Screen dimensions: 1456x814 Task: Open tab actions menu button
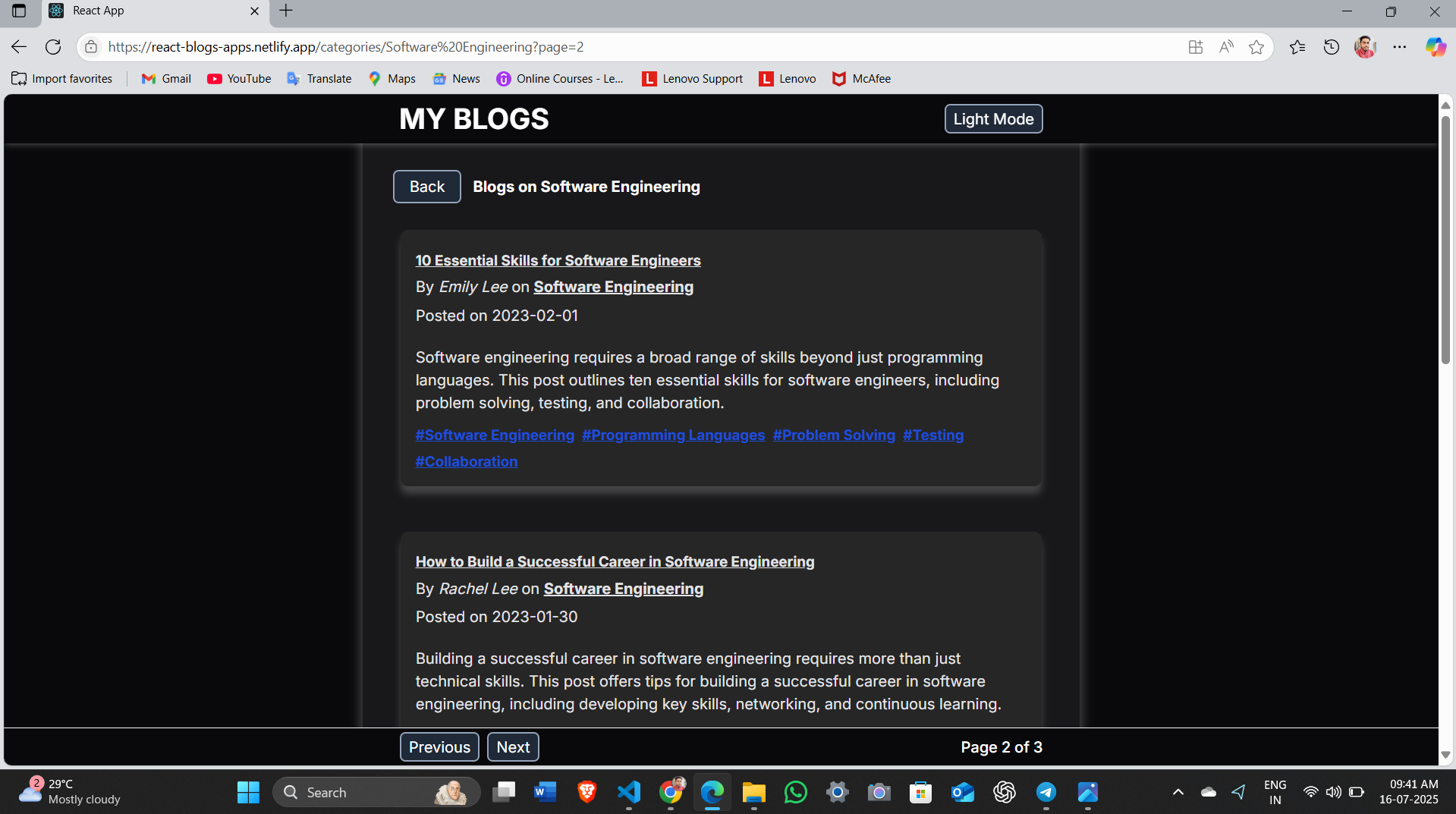(19, 11)
